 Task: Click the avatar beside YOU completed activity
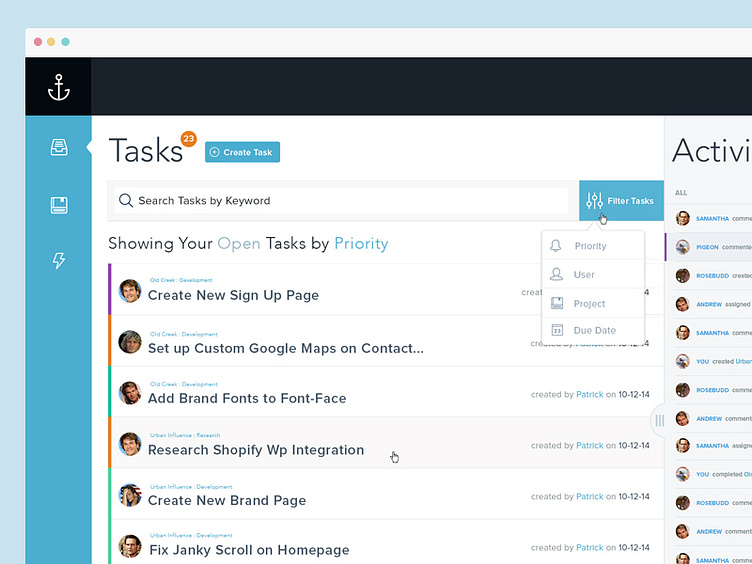(x=682, y=474)
